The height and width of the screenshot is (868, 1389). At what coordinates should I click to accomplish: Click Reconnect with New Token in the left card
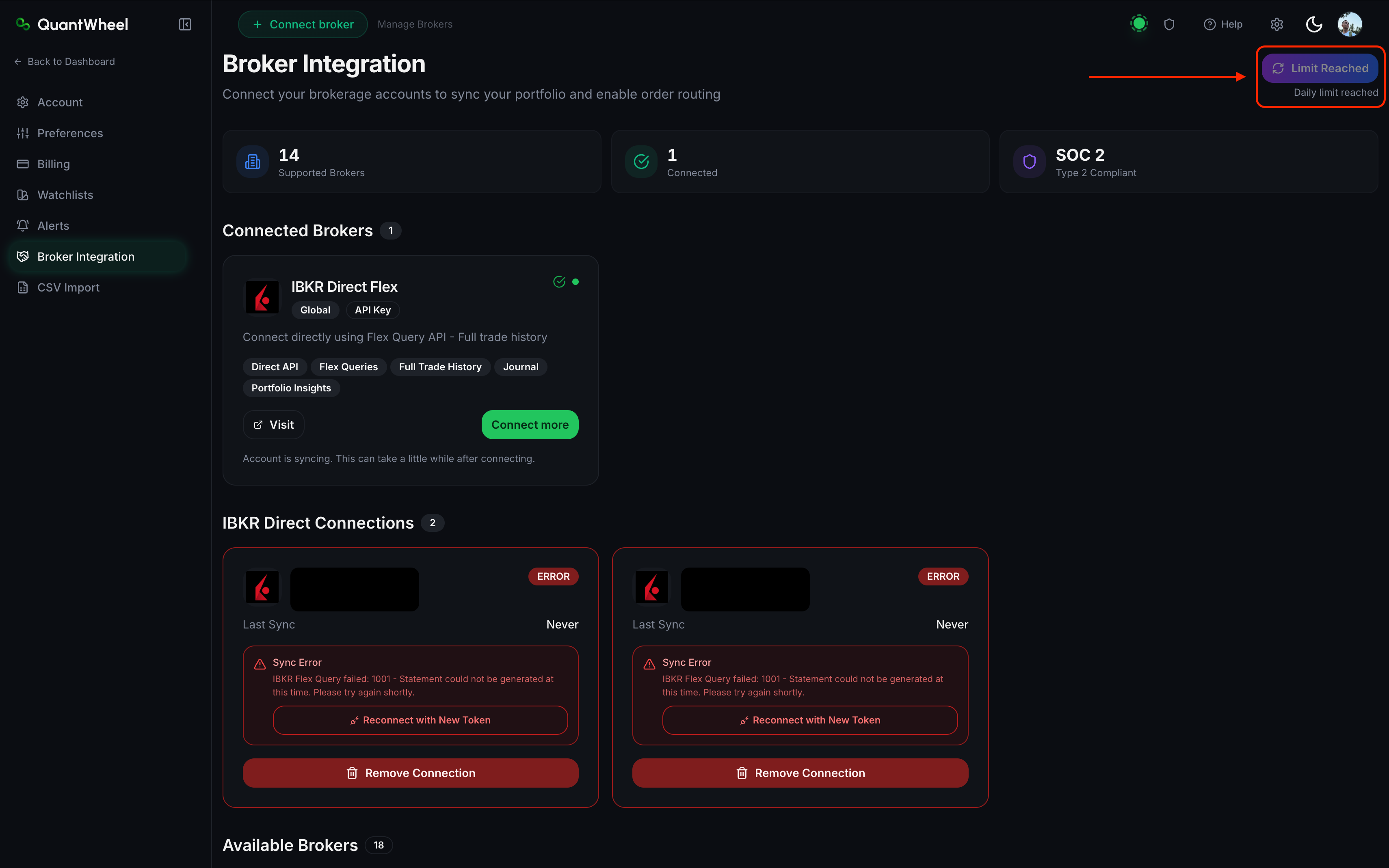[x=420, y=720]
